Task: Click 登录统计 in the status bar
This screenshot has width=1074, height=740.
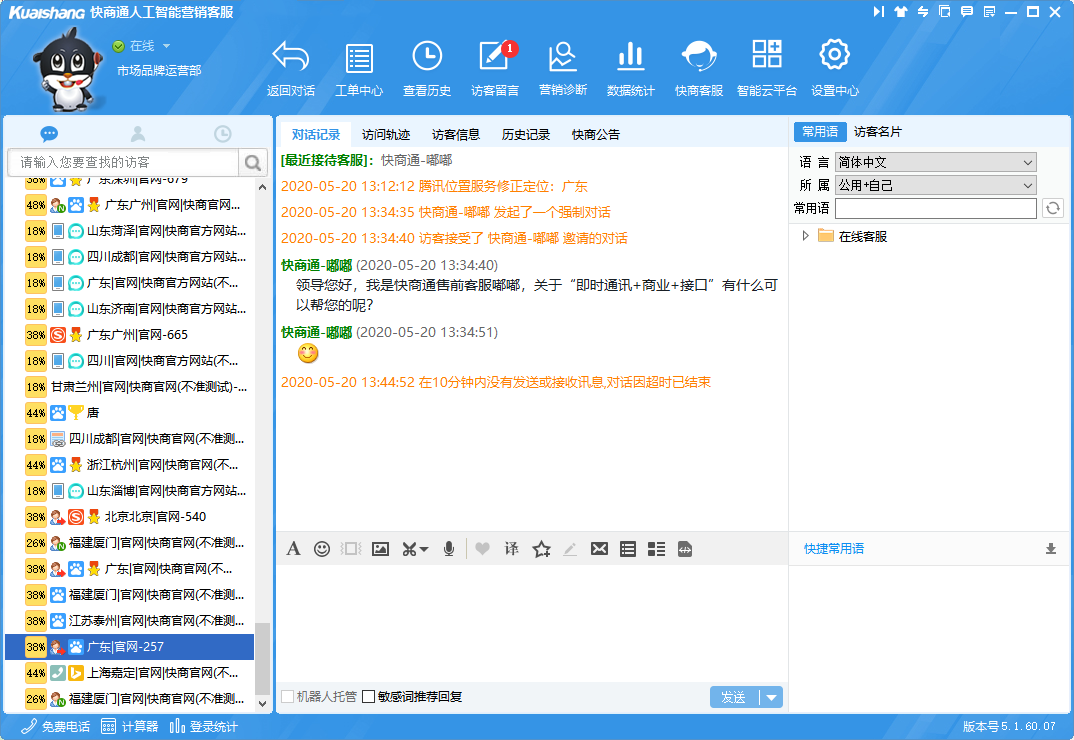Action: coord(204,727)
